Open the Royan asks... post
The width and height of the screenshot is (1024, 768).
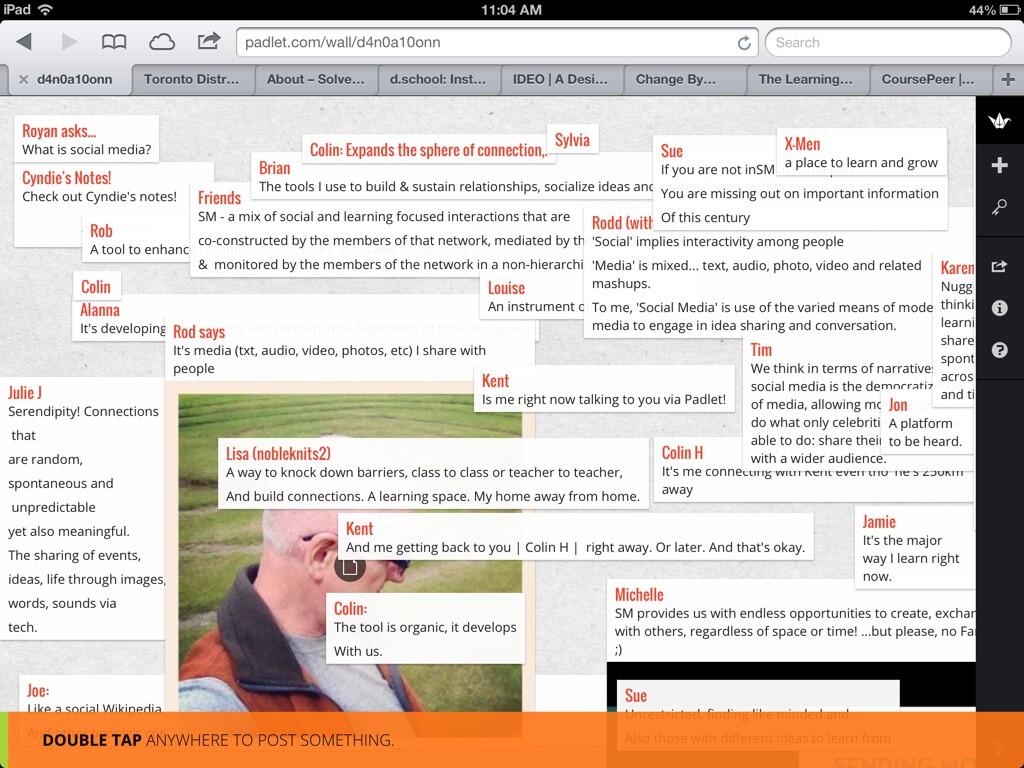pyautogui.click(x=86, y=140)
